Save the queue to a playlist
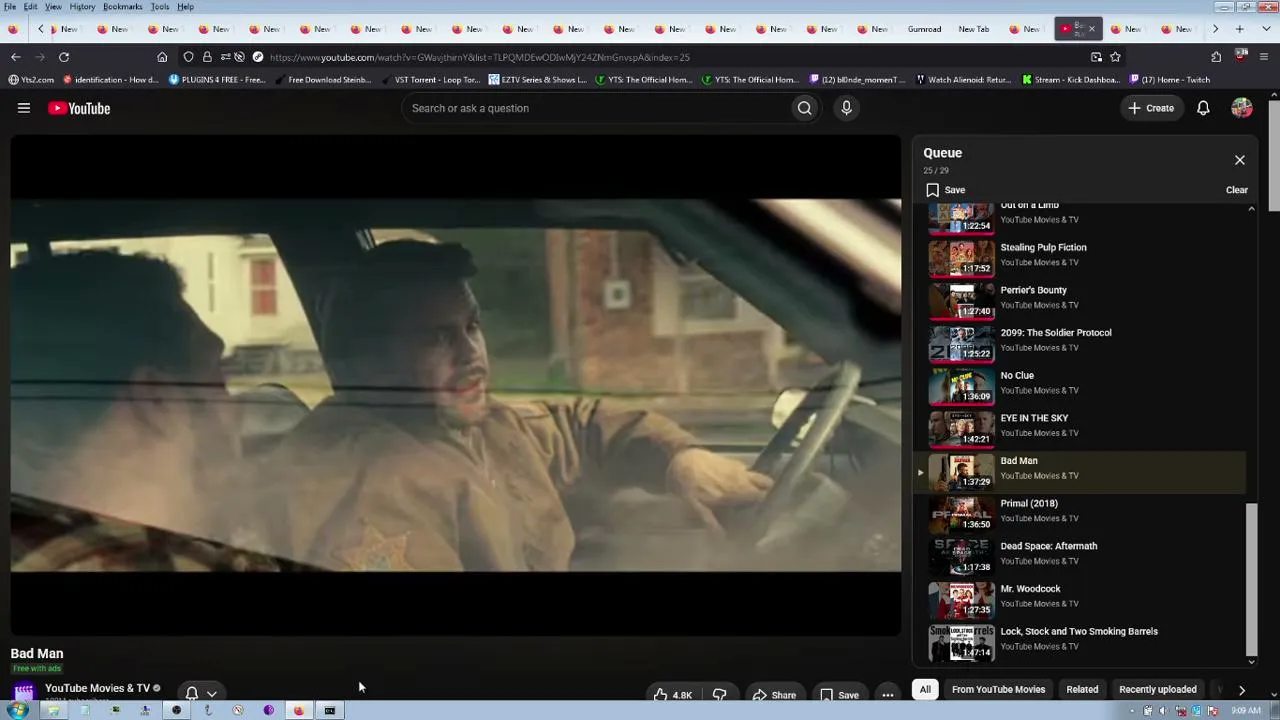The width and height of the screenshot is (1280, 720). click(945, 190)
